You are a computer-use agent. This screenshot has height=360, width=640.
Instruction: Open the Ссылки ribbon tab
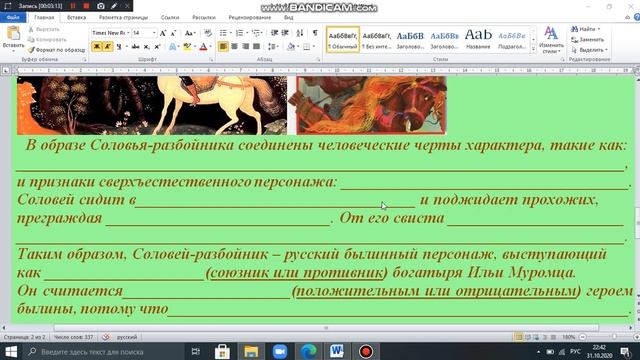tap(170, 18)
